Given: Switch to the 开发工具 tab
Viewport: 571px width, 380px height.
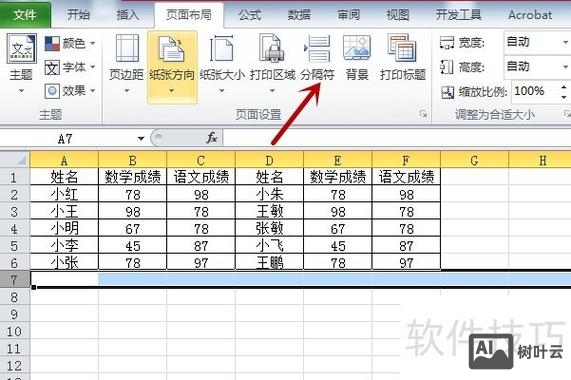Looking at the screenshot, I should [458, 15].
